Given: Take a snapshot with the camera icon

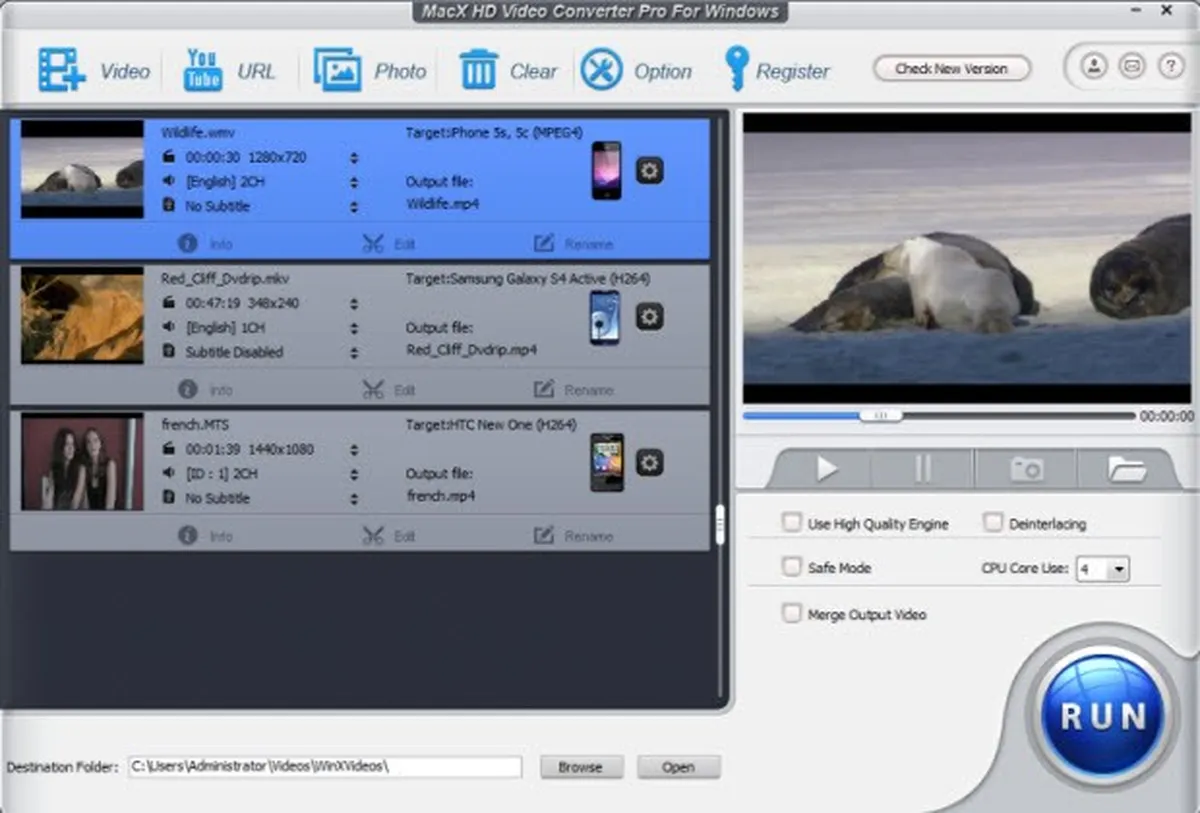Looking at the screenshot, I should click(x=1026, y=468).
